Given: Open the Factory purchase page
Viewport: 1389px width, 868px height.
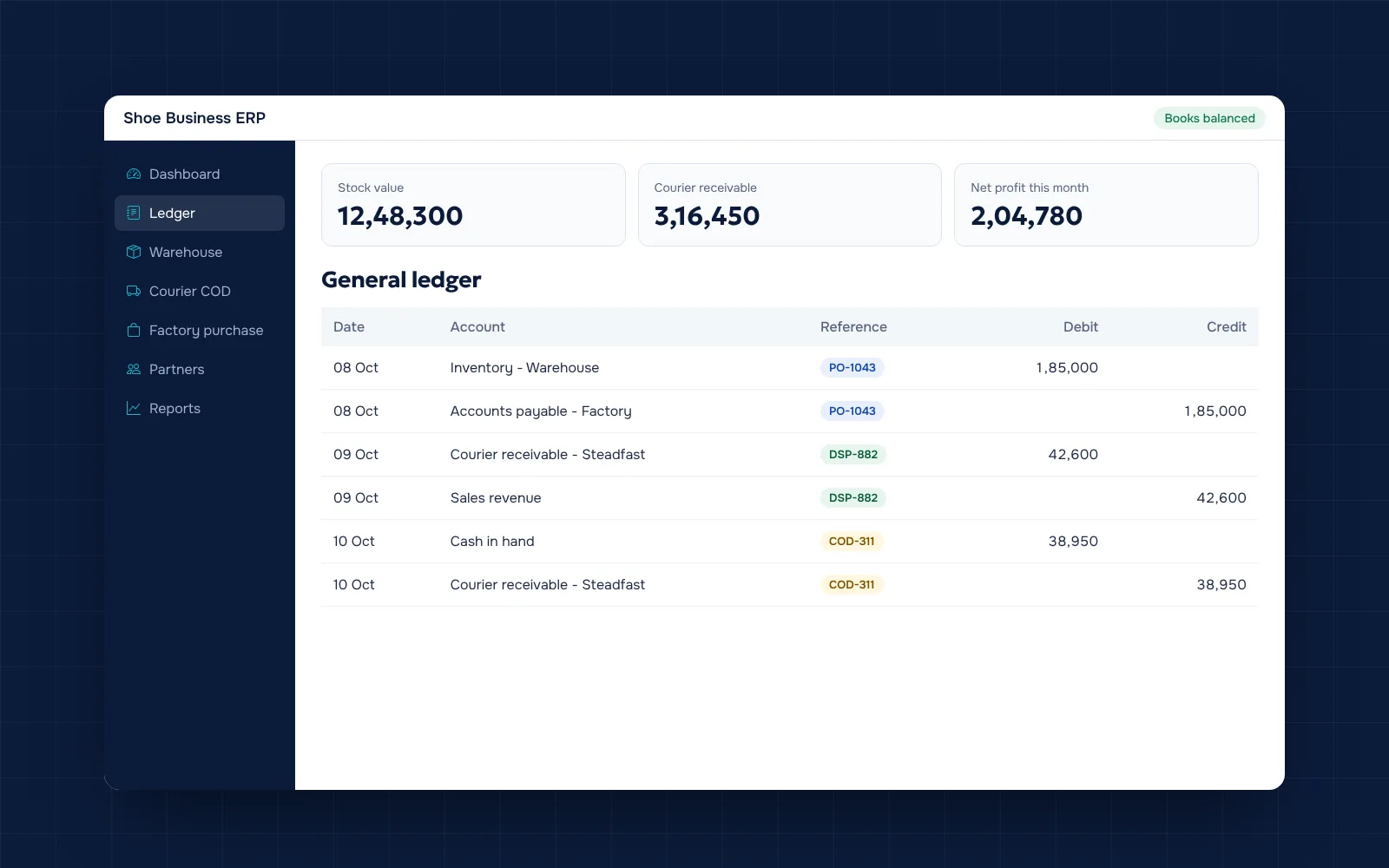Looking at the screenshot, I should (x=200, y=330).
